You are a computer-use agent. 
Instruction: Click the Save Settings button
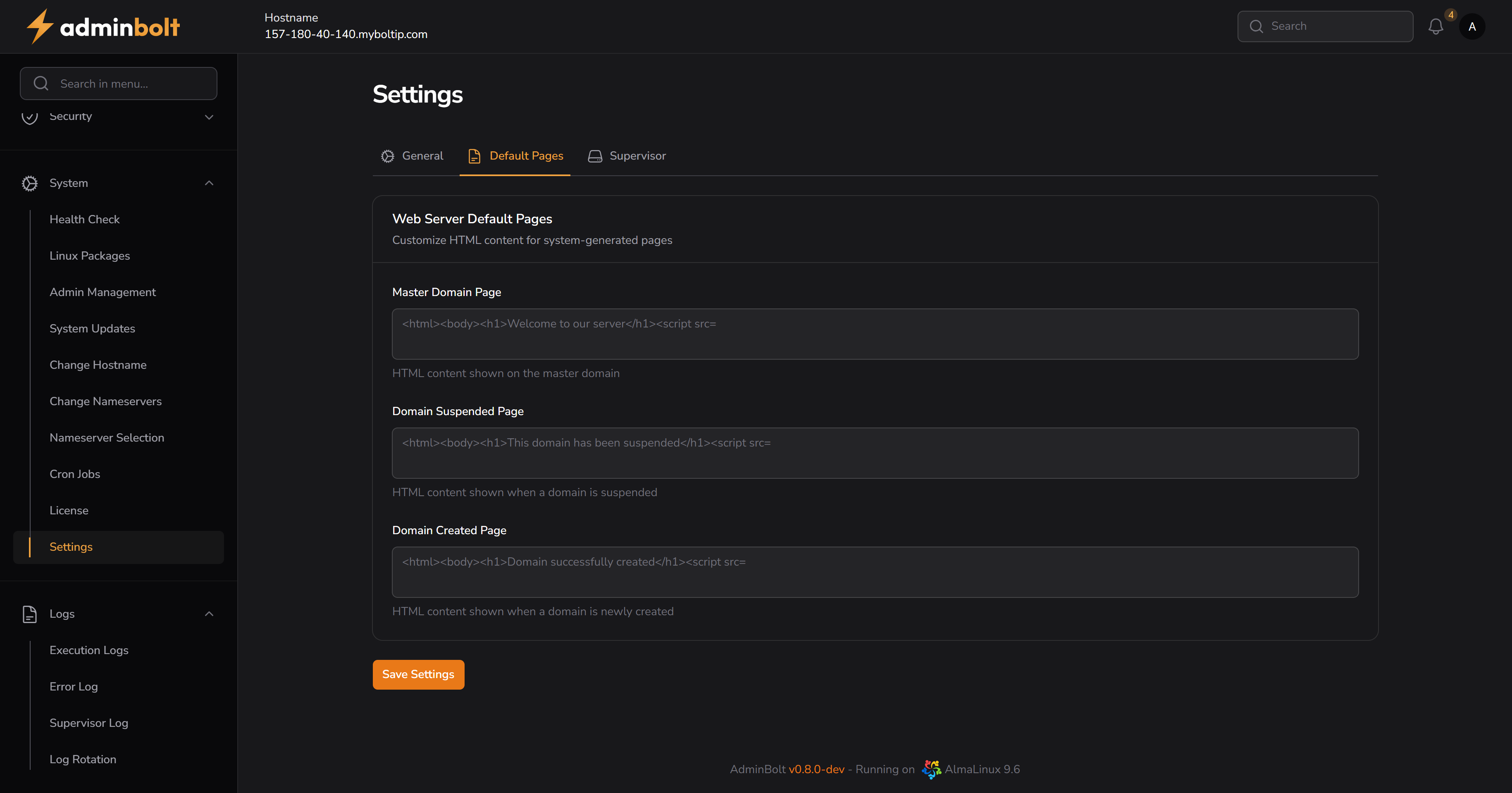(x=418, y=674)
